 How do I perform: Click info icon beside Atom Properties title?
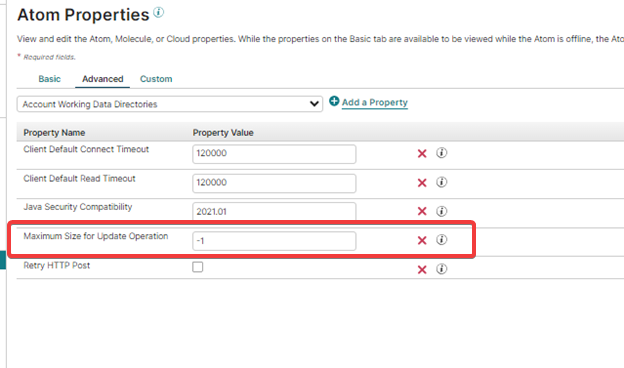[x=158, y=12]
